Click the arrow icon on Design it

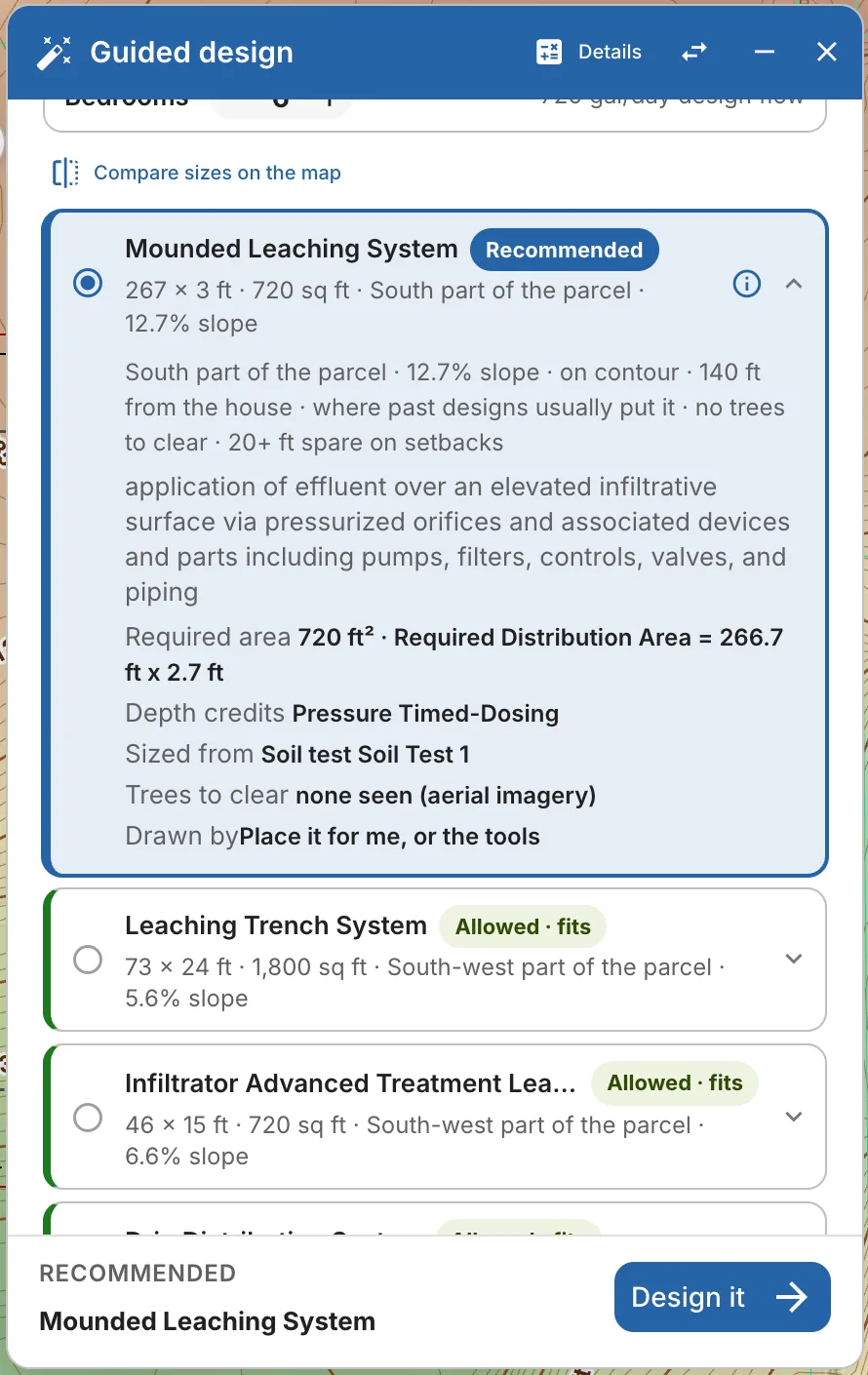pos(792,1297)
